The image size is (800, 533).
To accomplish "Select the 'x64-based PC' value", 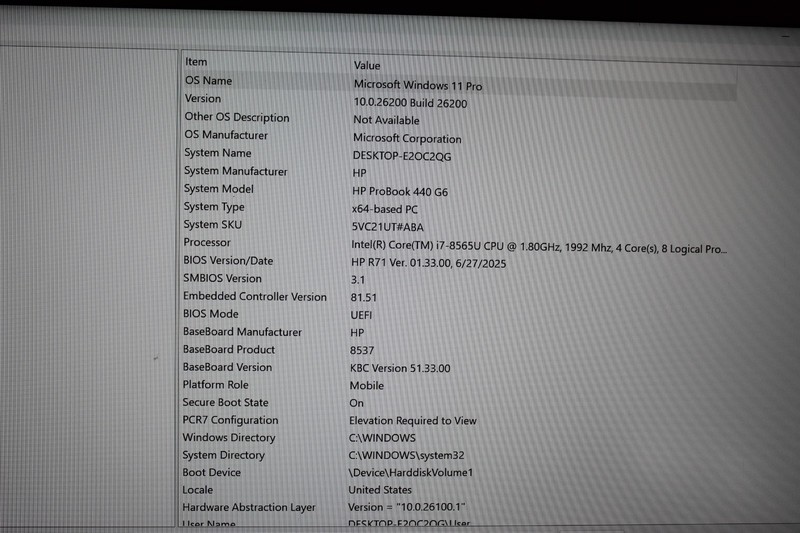I will [x=385, y=209].
